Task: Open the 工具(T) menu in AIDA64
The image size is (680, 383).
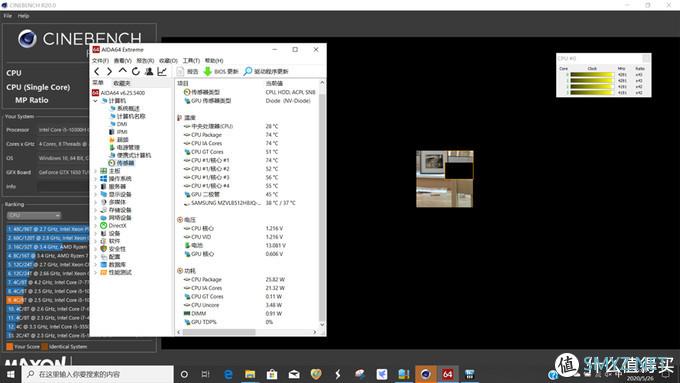Action: (x=191, y=61)
